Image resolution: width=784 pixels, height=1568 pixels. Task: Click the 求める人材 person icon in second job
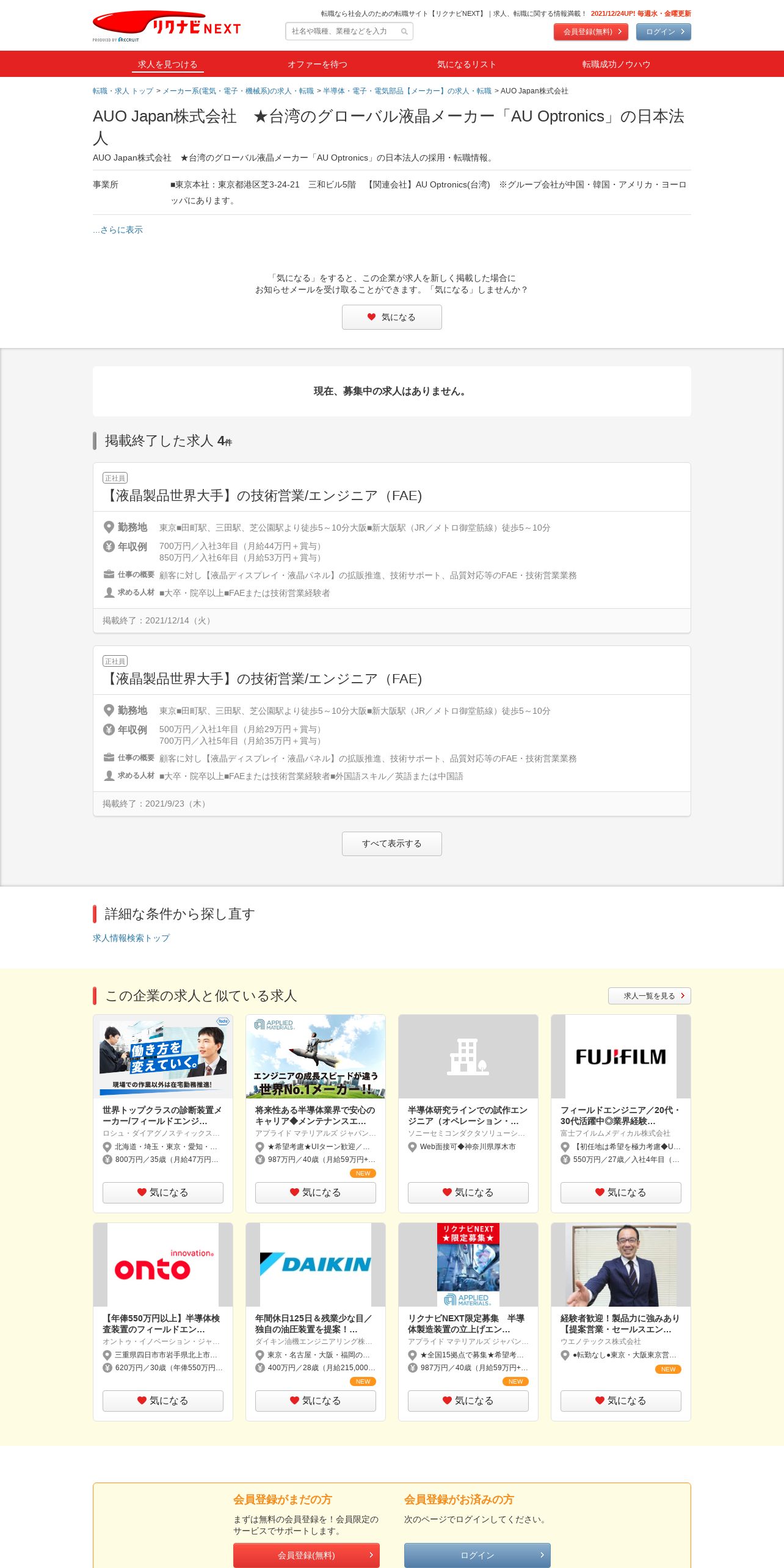click(109, 775)
